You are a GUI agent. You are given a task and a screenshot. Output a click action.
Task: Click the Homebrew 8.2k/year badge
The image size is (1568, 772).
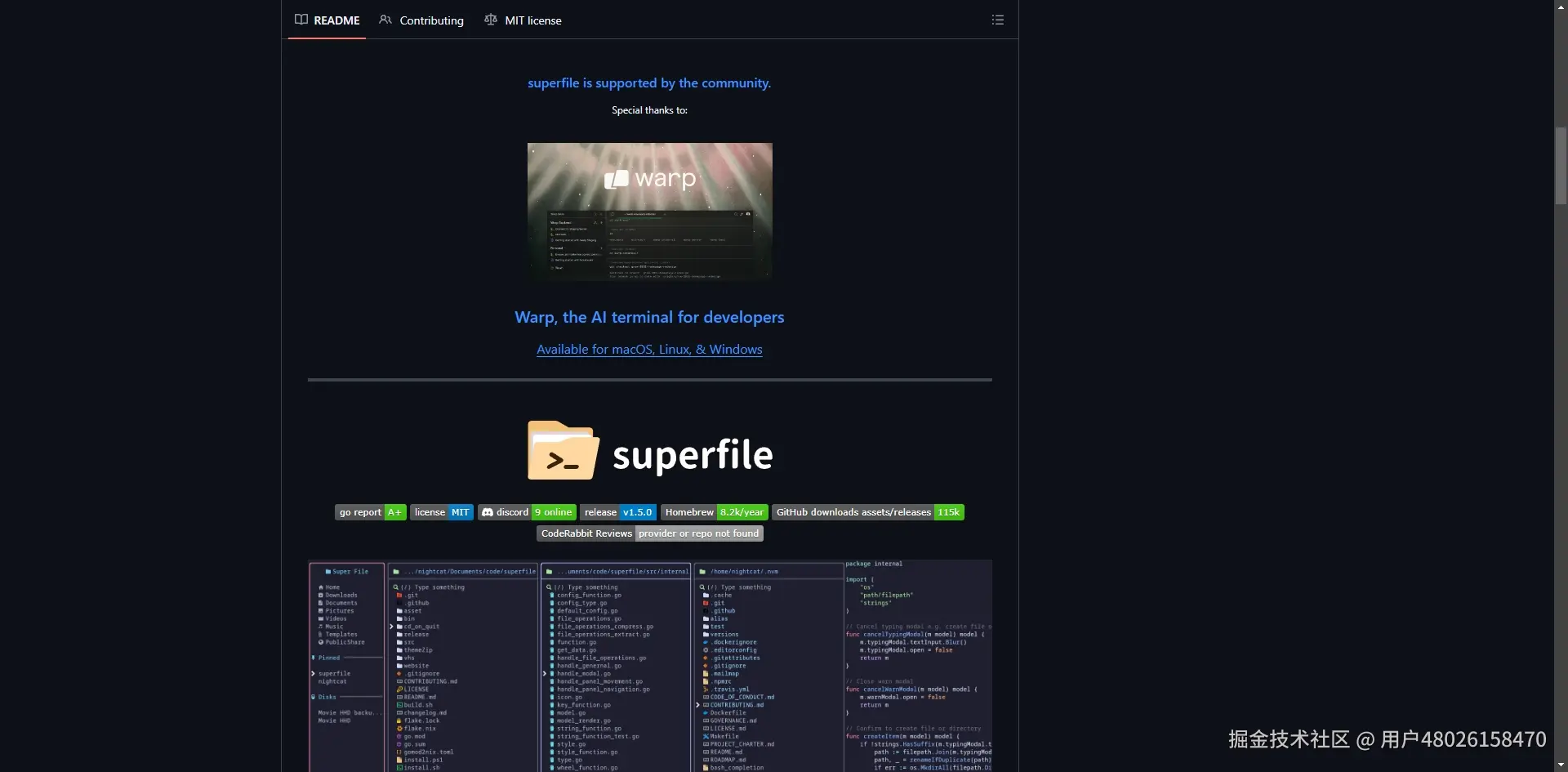(x=715, y=512)
